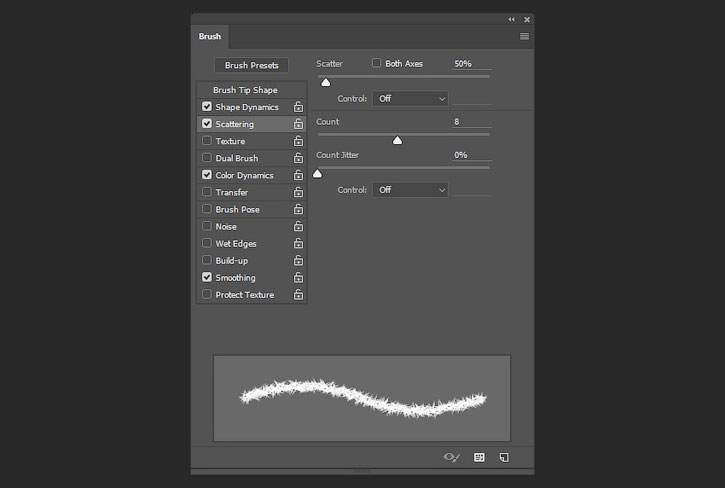The height and width of the screenshot is (488, 725).
Task: Click the Scatter slider handle
Action: pos(326,82)
